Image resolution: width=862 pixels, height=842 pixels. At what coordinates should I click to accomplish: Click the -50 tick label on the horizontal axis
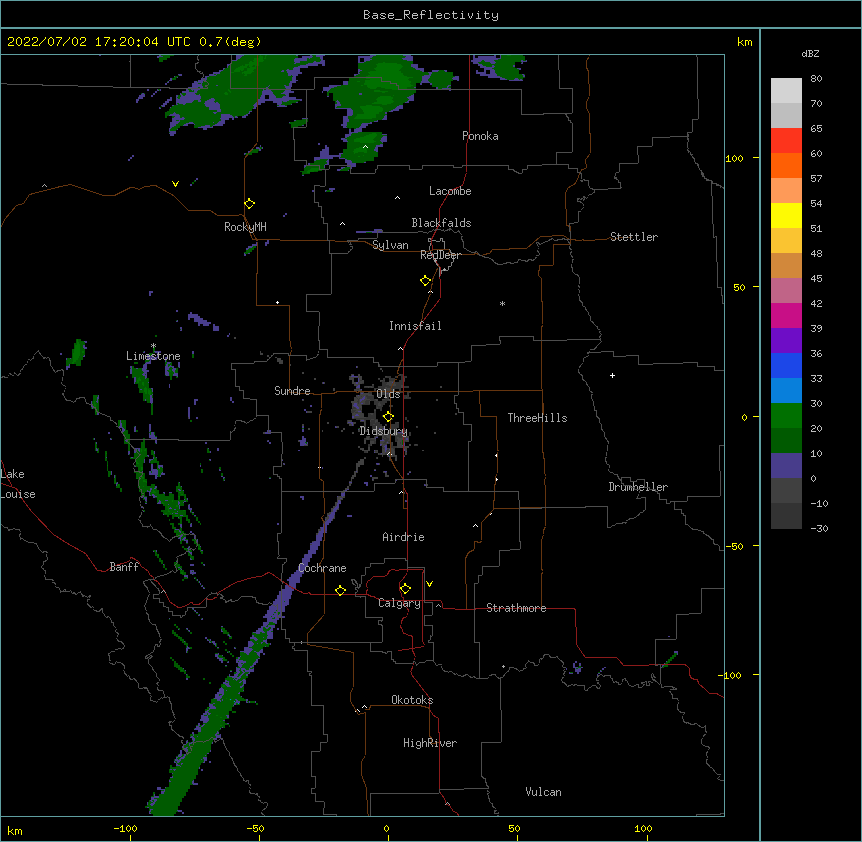[x=255, y=828]
